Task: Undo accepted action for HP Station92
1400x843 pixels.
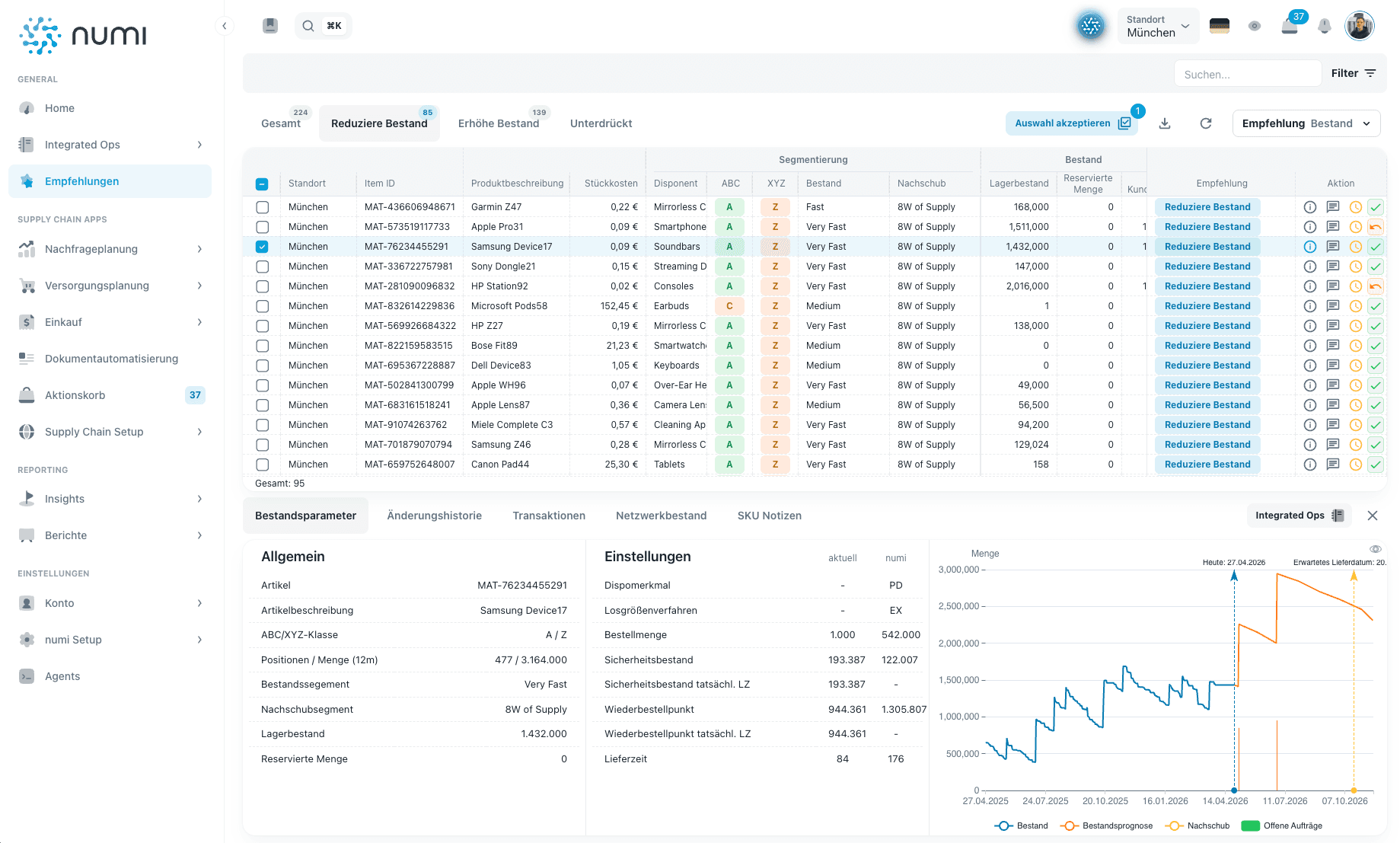Action: click(x=1376, y=286)
